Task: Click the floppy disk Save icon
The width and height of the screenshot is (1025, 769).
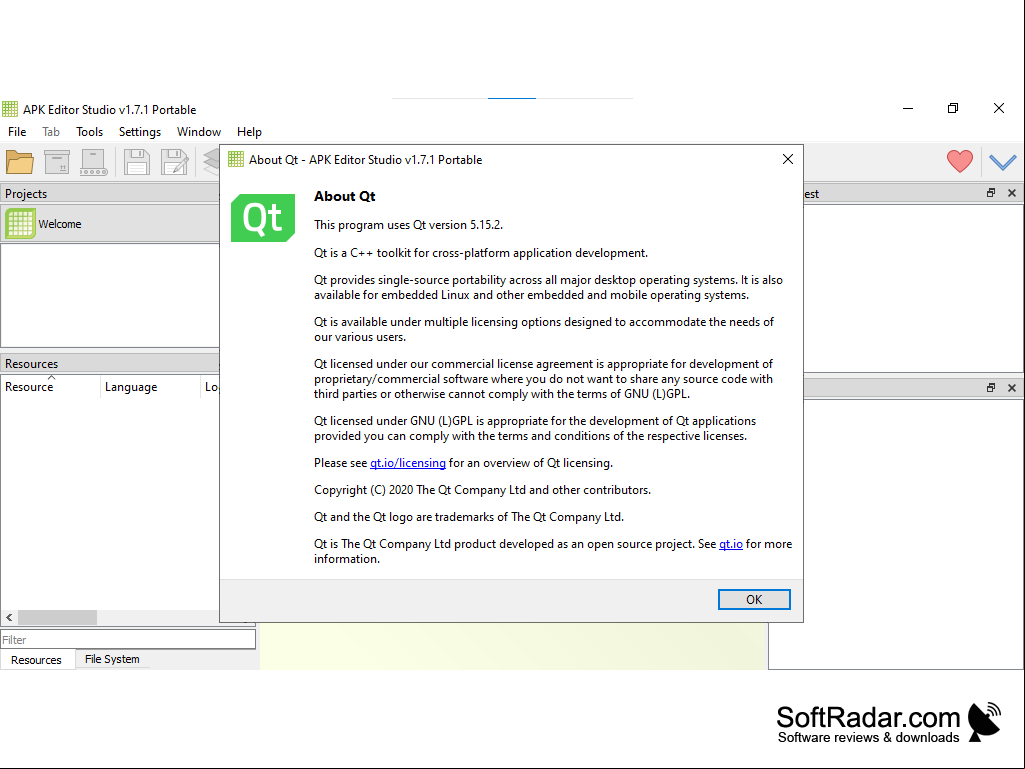Action: pyautogui.click(x=137, y=162)
